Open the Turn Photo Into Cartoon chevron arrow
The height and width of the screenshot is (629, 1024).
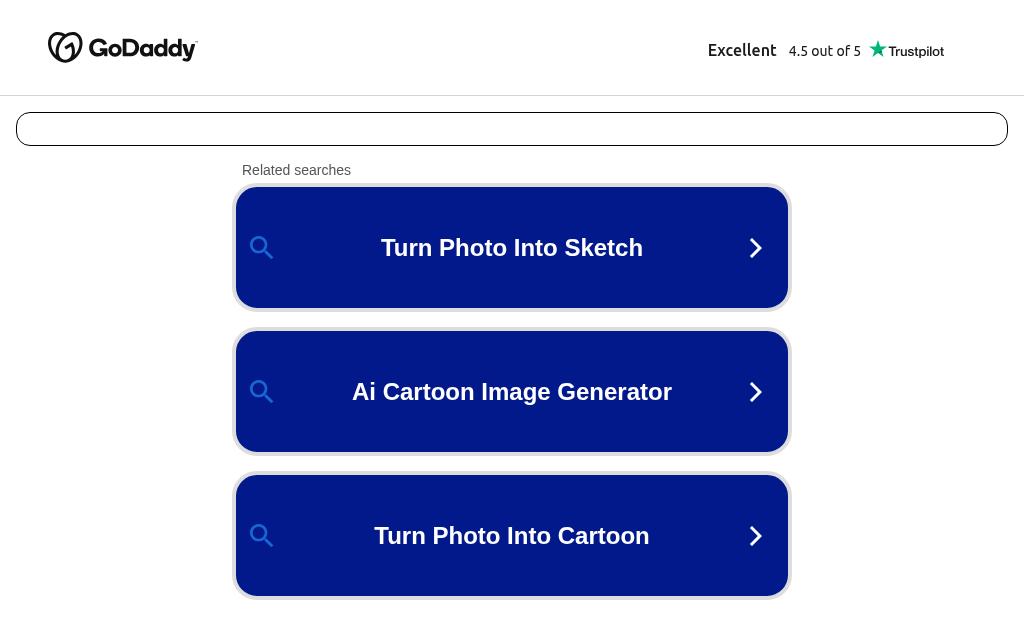pyautogui.click(x=756, y=536)
